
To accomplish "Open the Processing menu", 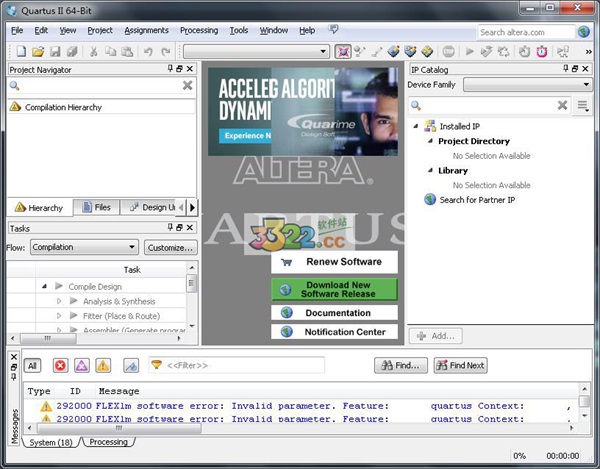I will [x=199, y=30].
